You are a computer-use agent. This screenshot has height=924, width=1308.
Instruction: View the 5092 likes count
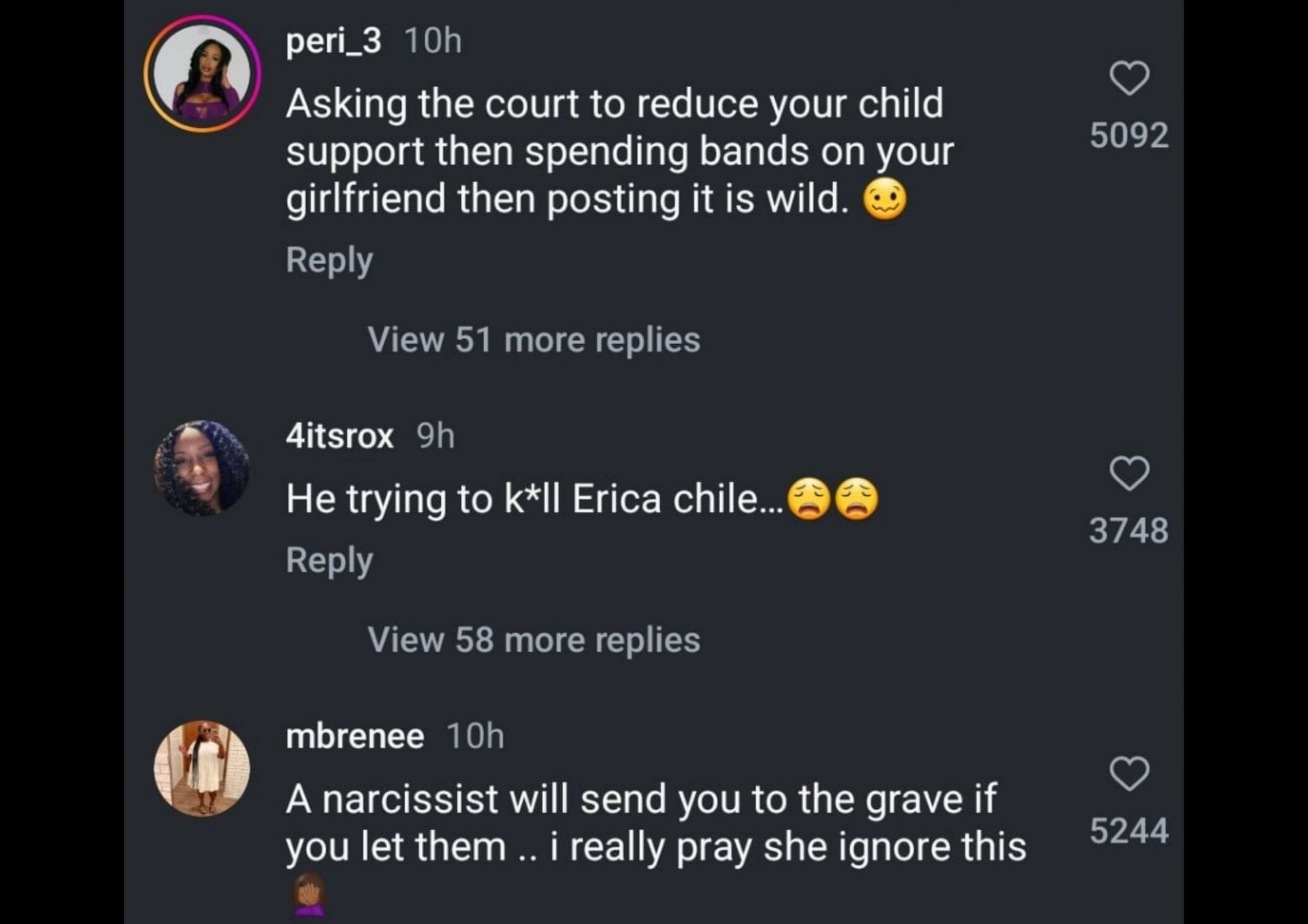1129,135
